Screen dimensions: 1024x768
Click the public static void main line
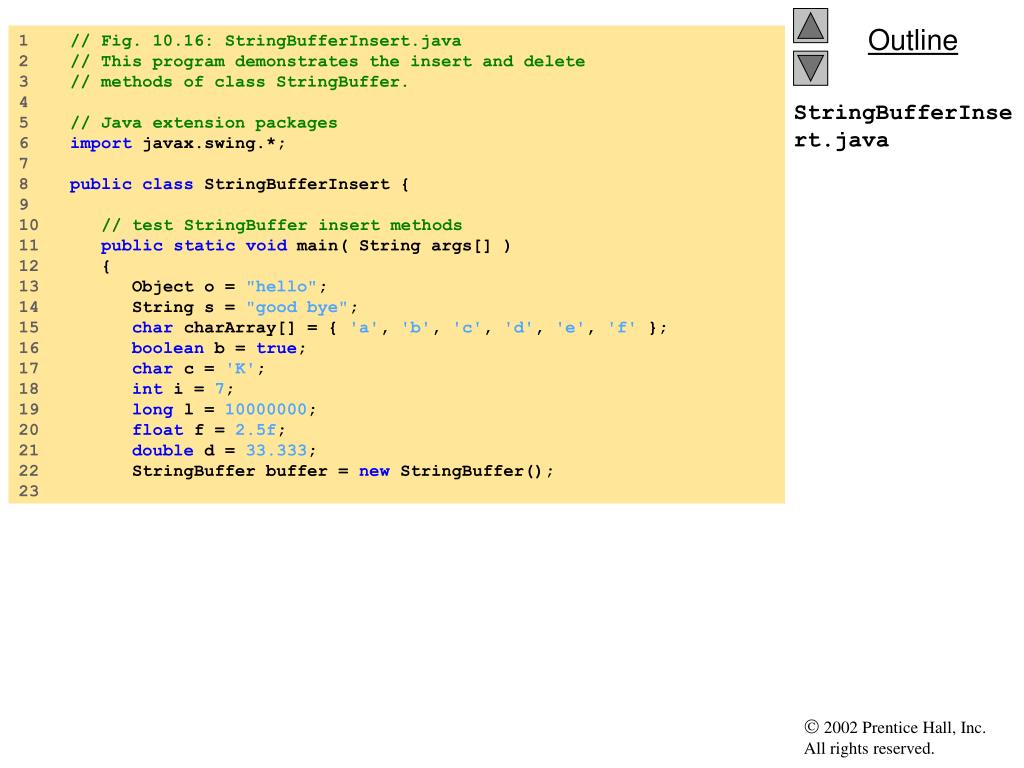pos(306,246)
